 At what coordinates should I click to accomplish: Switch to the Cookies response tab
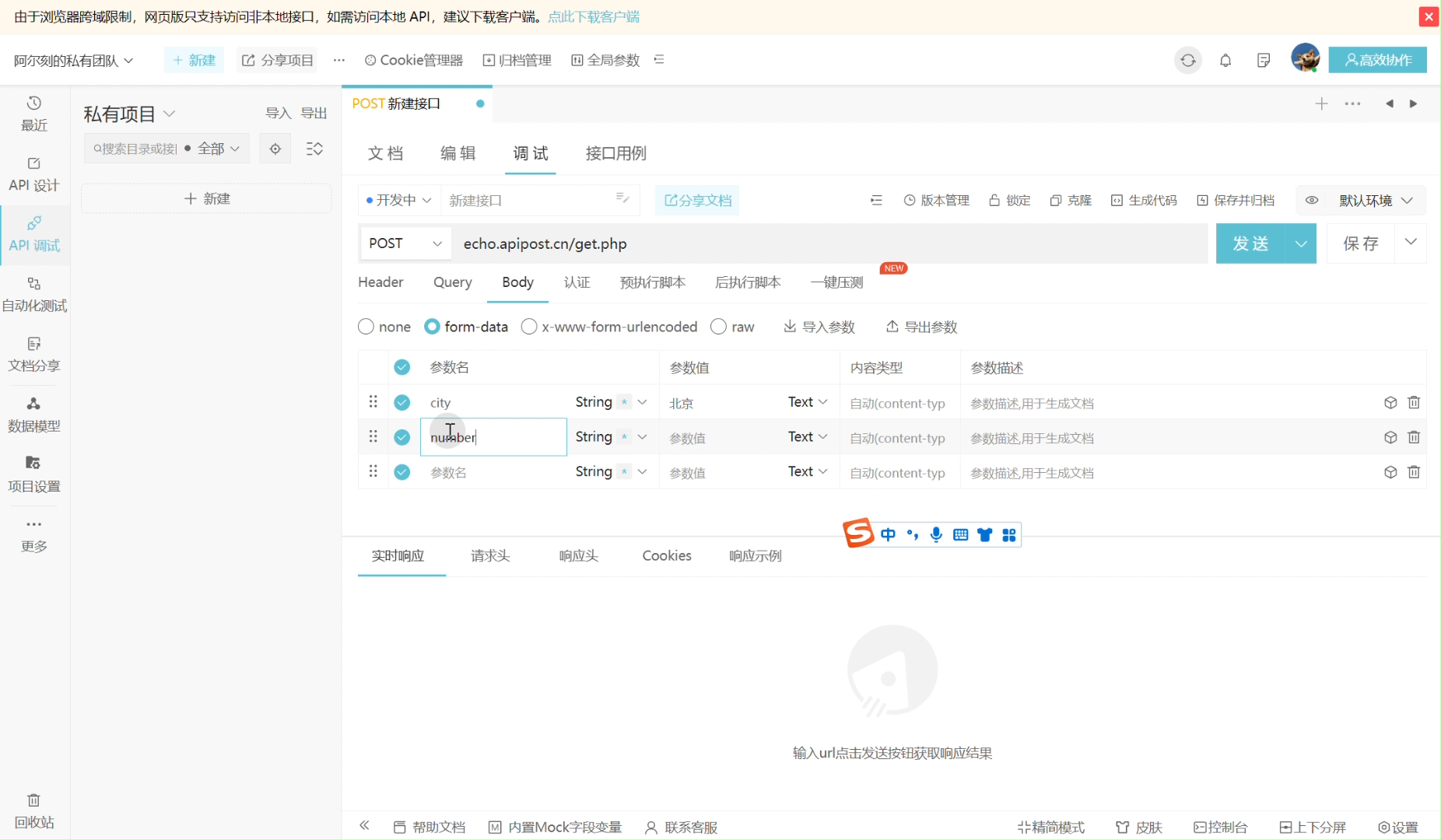pyautogui.click(x=666, y=555)
